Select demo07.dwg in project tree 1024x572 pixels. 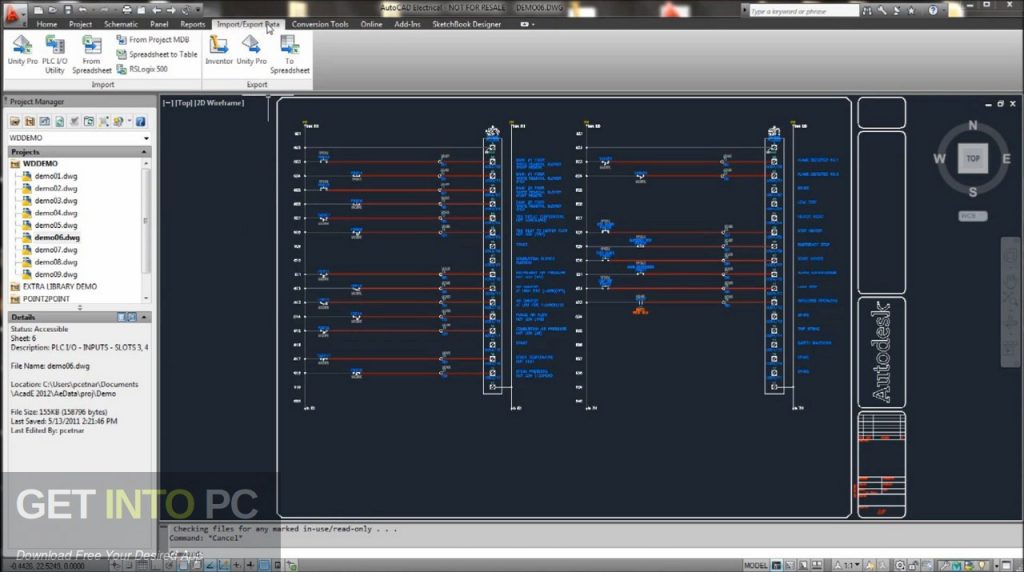click(56, 250)
